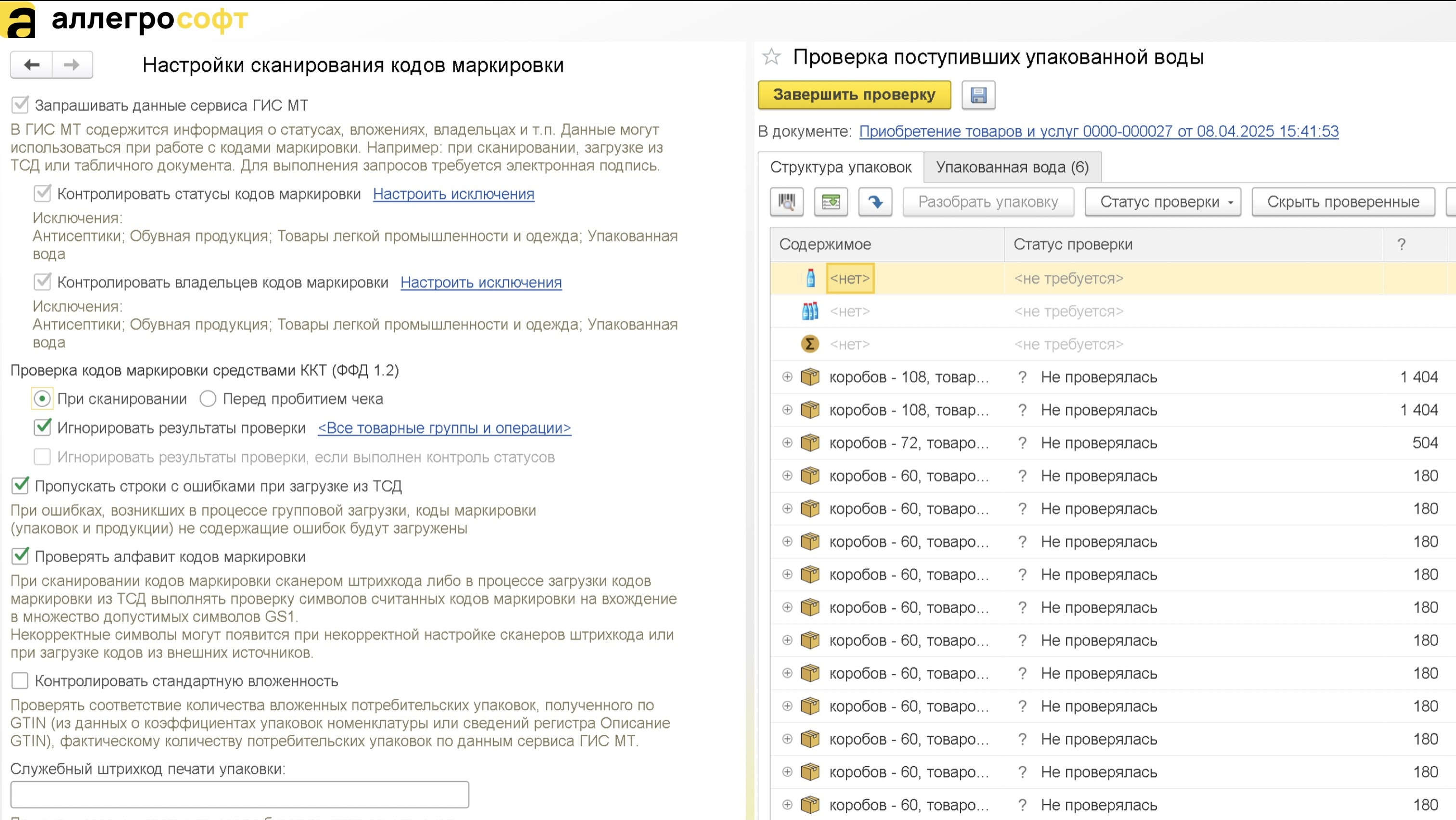
Task: Select 'Перед пробитием чека' radio button
Action: [x=208, y=399]
